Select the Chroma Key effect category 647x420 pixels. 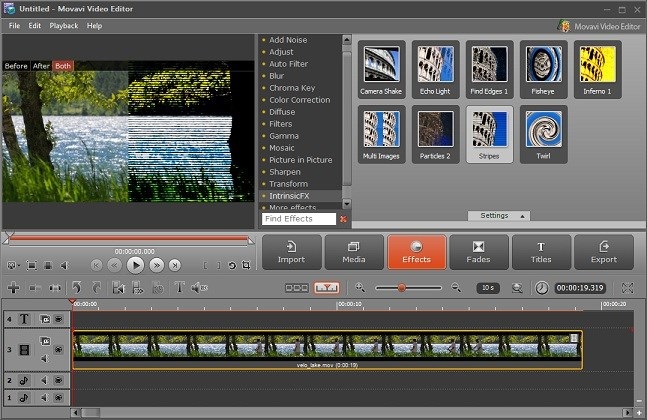coord(292,88)
